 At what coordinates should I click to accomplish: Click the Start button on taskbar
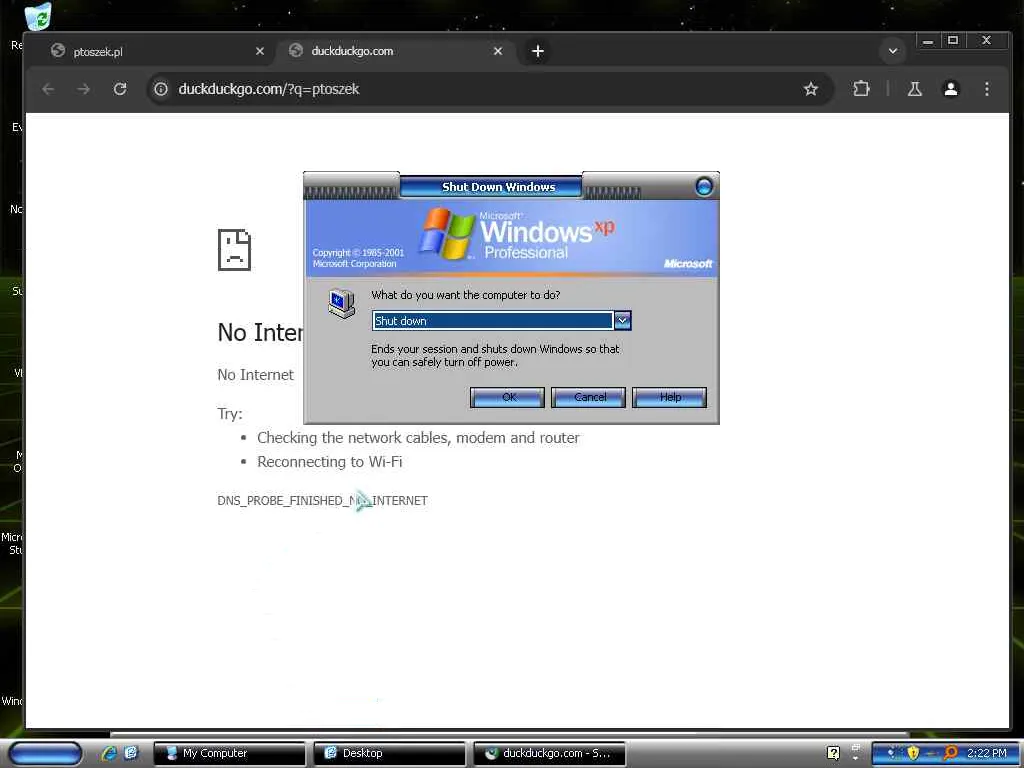pyautogui.click(x=46, y=753)
